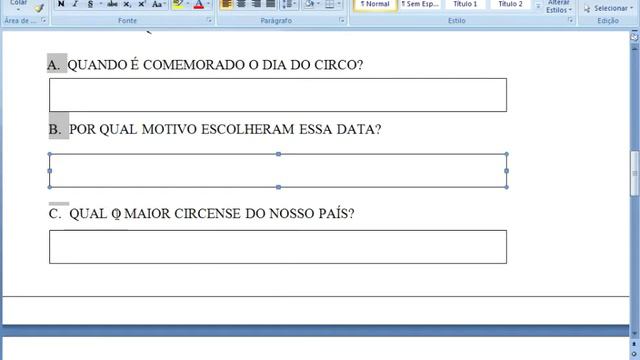The width and height of the screenshot is (640, 360).
Task: Click the answer box under question C
Action: 278,247
